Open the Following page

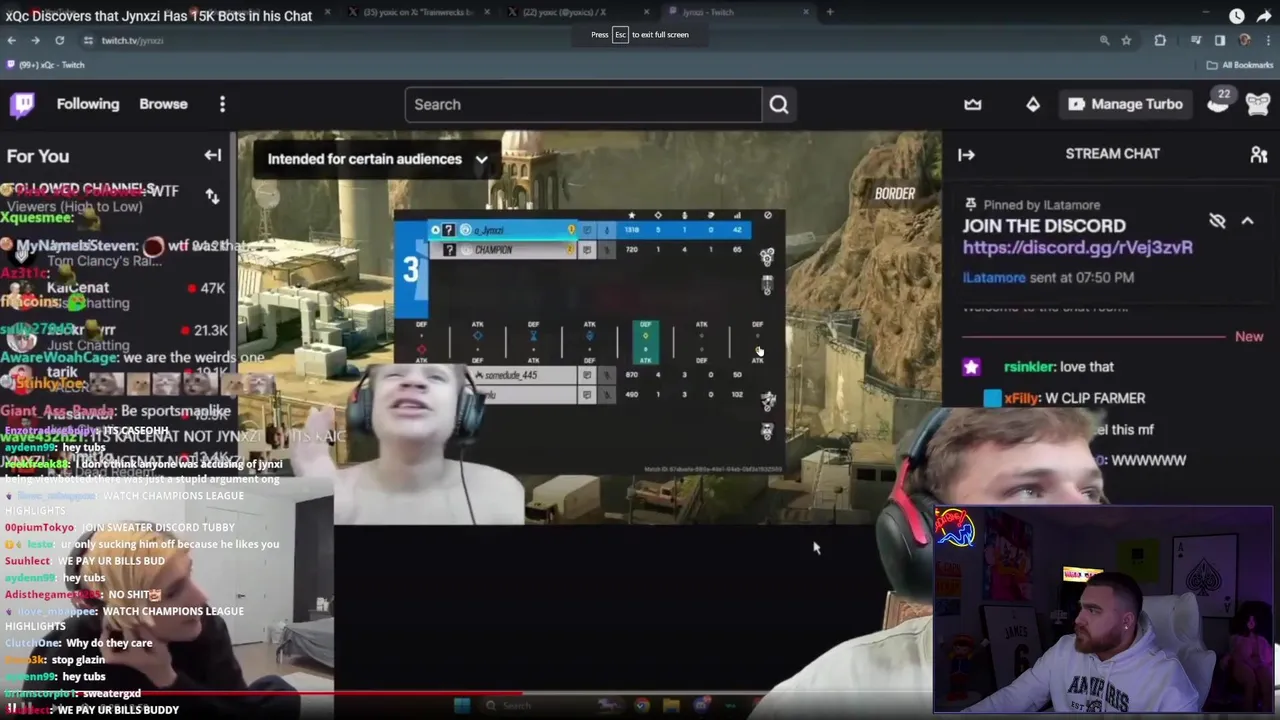(x=88, y=104)
